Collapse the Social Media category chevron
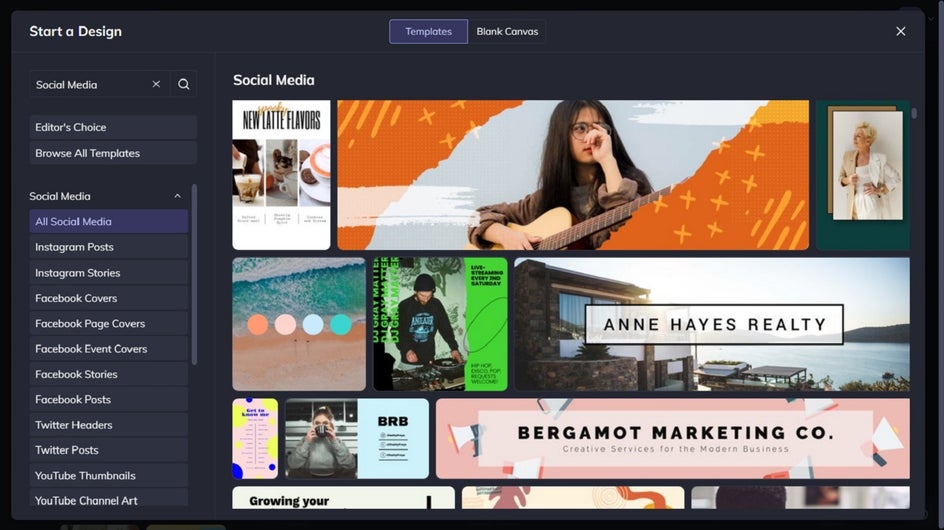Image resolution: width=944 pixels, height=530 pixels. pyautogui.click(x=177, y=196)
